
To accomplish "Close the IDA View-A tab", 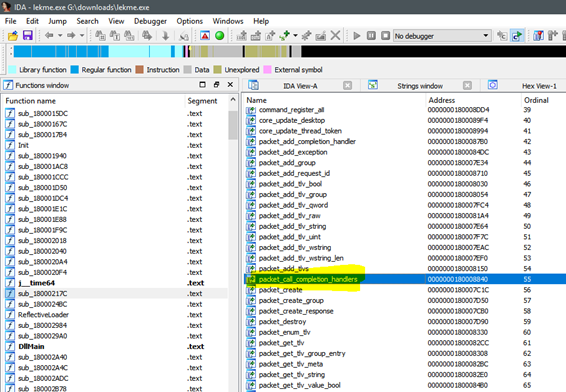I will pyautogui.click(x=347, y=85).
